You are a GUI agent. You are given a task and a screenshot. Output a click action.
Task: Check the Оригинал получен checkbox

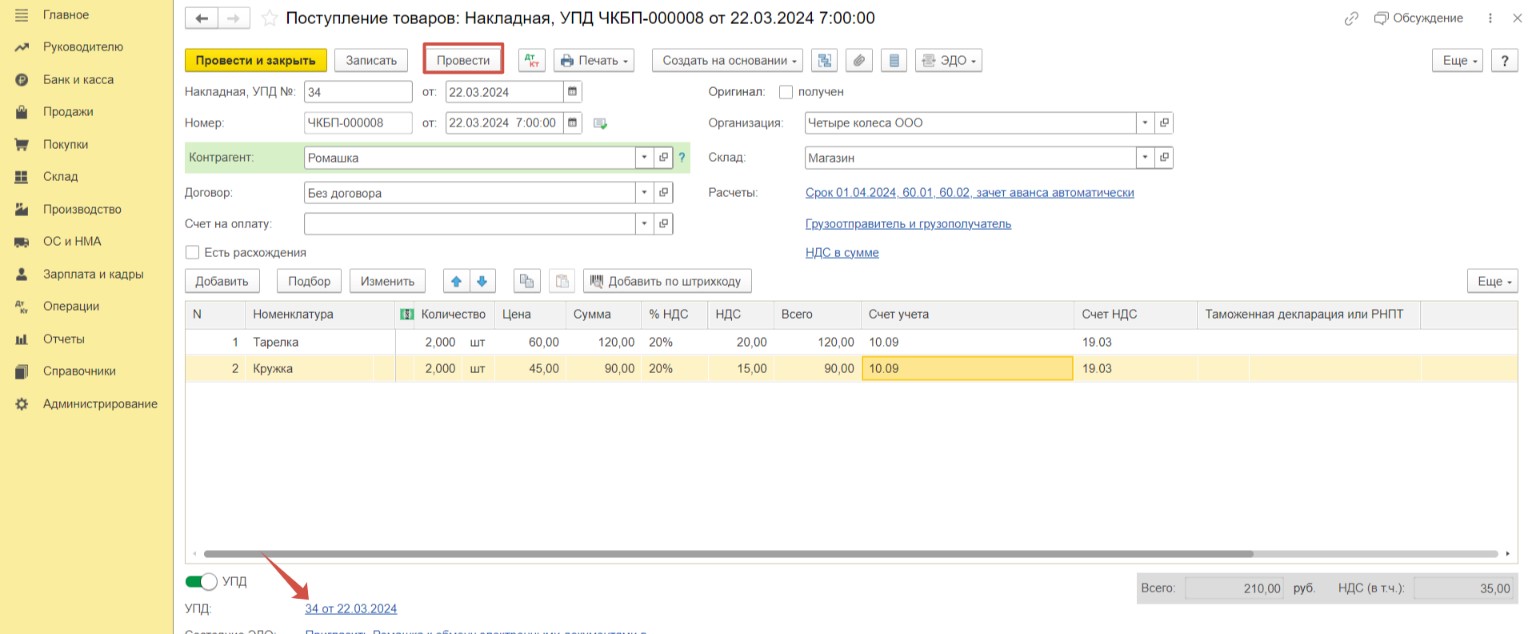[786, 91]
